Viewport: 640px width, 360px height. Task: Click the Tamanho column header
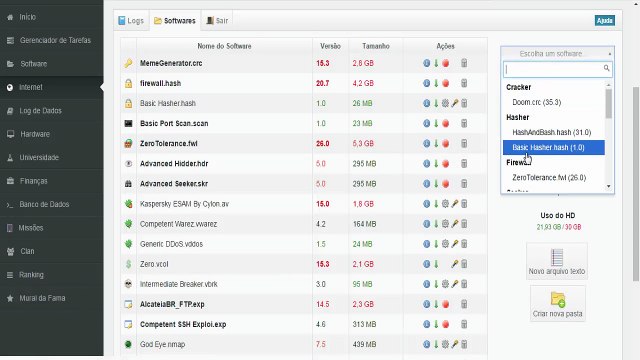pos(376,46)
